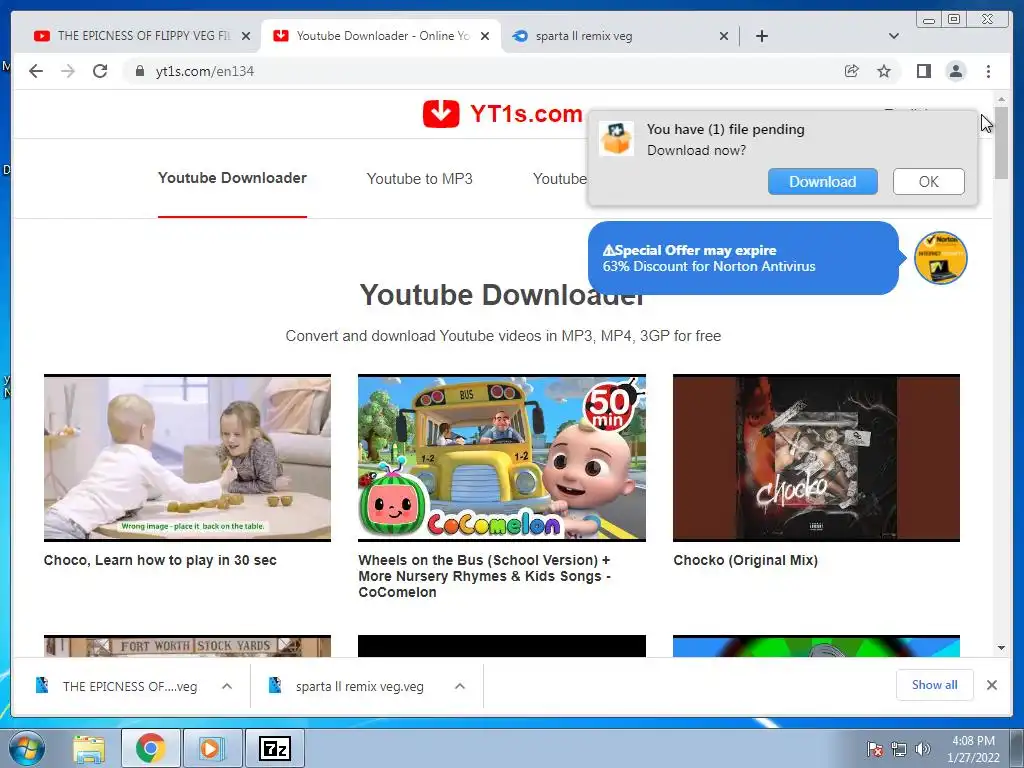The image size is (1024, 768).
Task: Close the THE EPICNESS OF FLIPPY tab
Action: click(x=246, y=36)
